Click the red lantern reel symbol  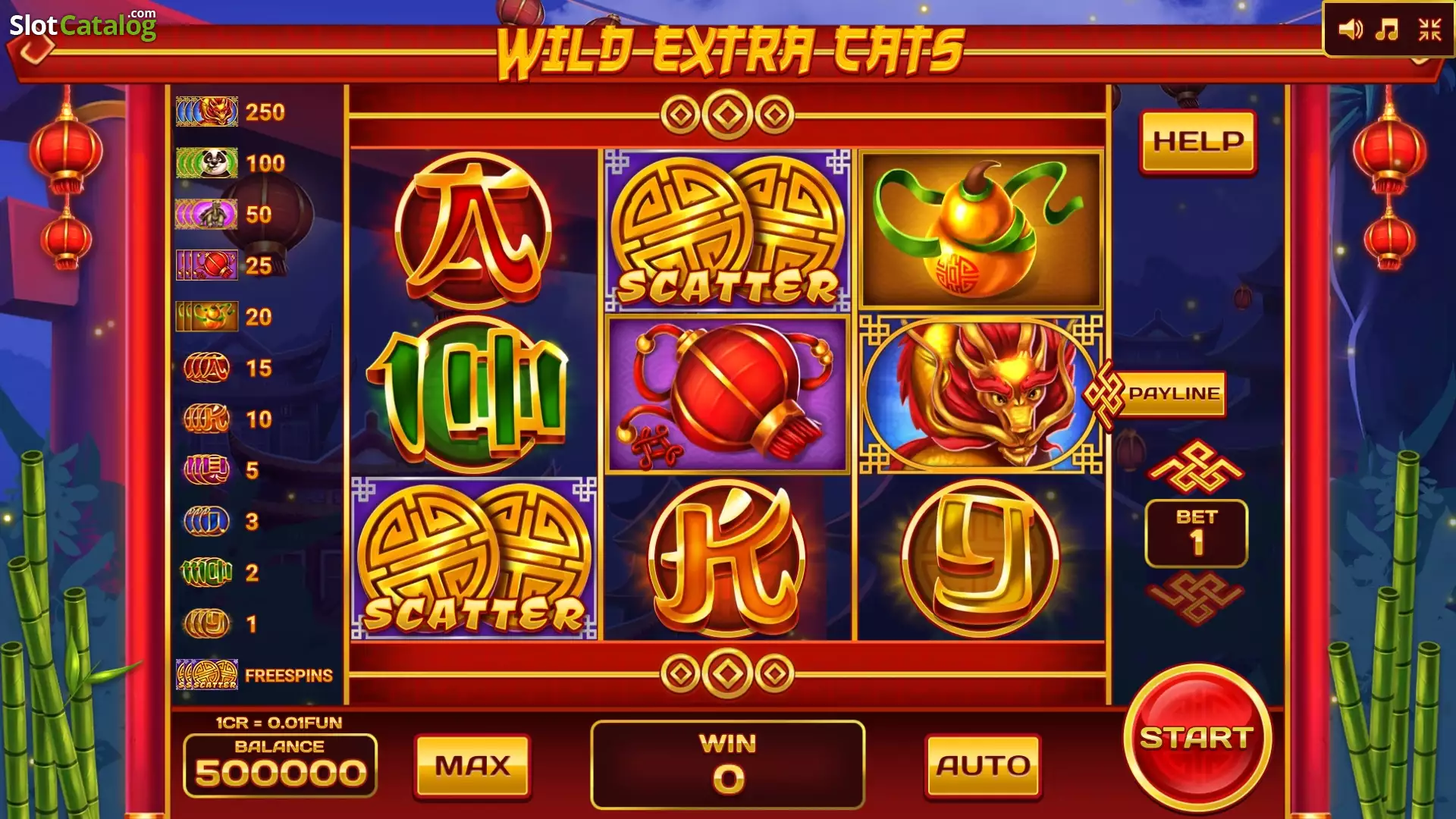tap(727, 394)
